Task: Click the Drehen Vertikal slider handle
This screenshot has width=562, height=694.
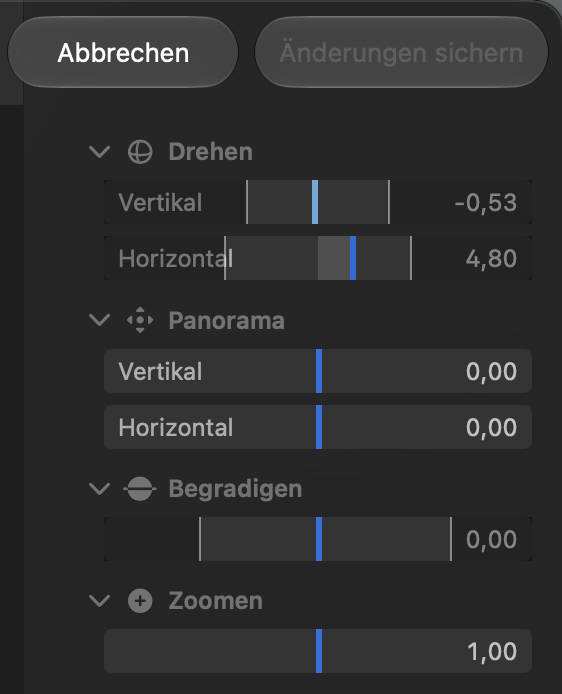Action: [x=315, y=202]
